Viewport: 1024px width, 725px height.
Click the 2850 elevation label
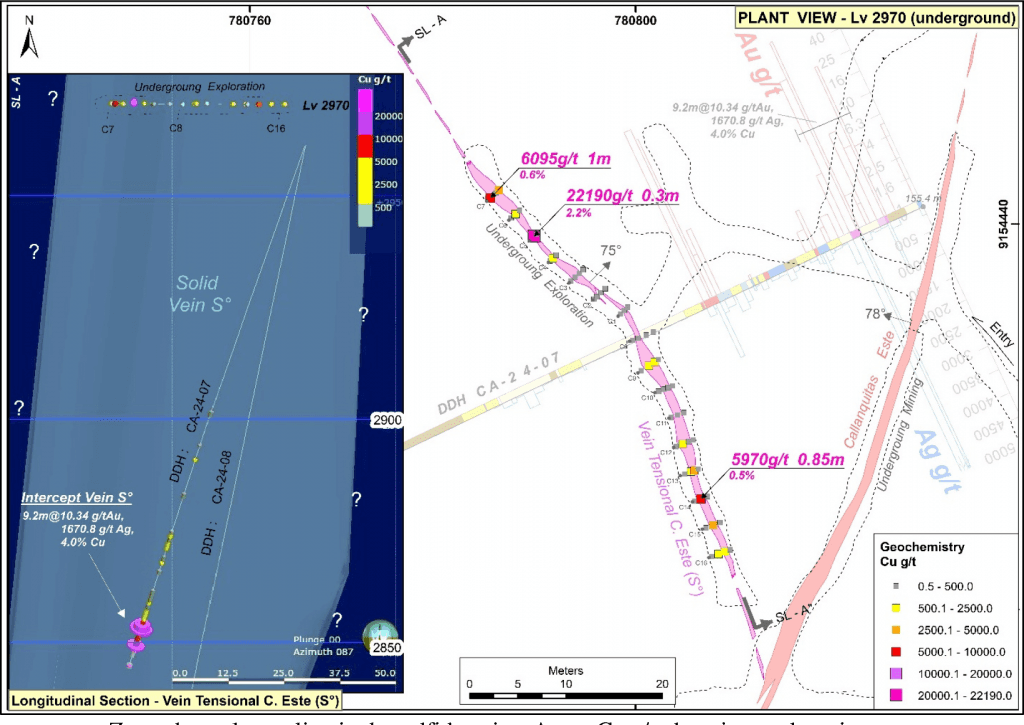pos(387,647)
